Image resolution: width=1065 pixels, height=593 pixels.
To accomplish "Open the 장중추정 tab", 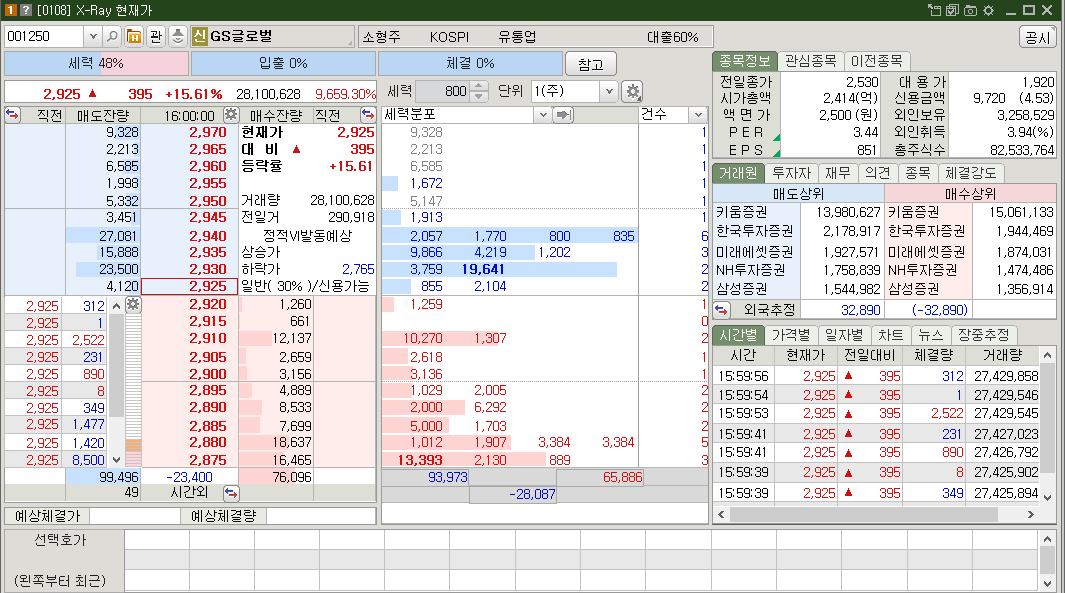I will (x=983, y=335).
